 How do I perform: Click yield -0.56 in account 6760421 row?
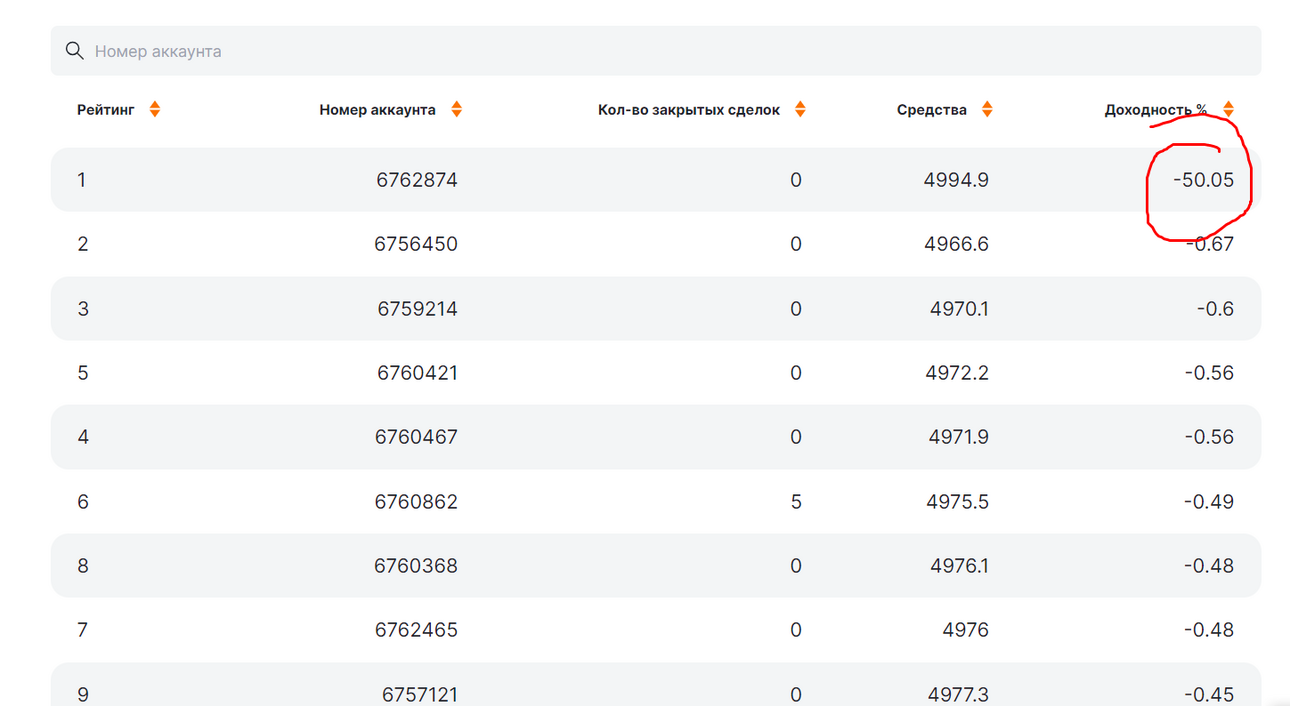pyautogui.click(x=1210, y=373)
